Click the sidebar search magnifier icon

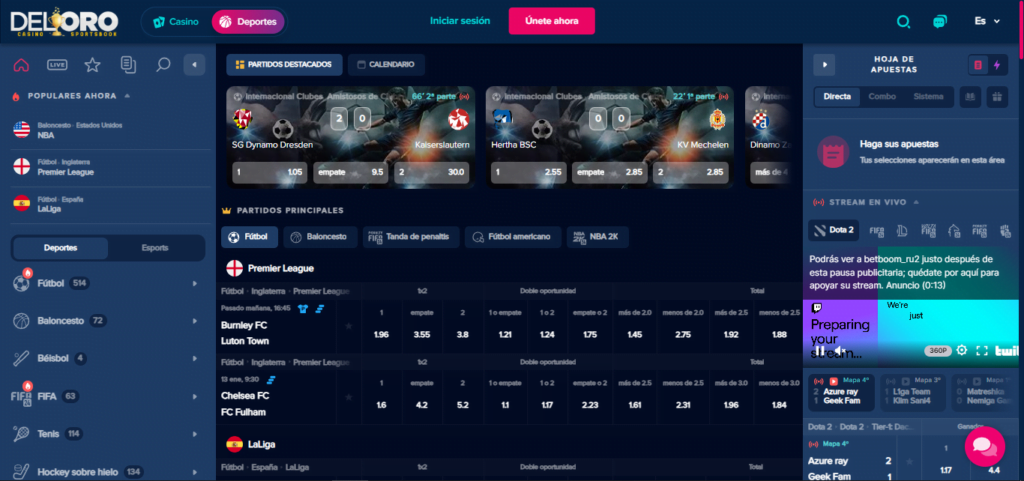pyautogui.click(x=162, y=65)
